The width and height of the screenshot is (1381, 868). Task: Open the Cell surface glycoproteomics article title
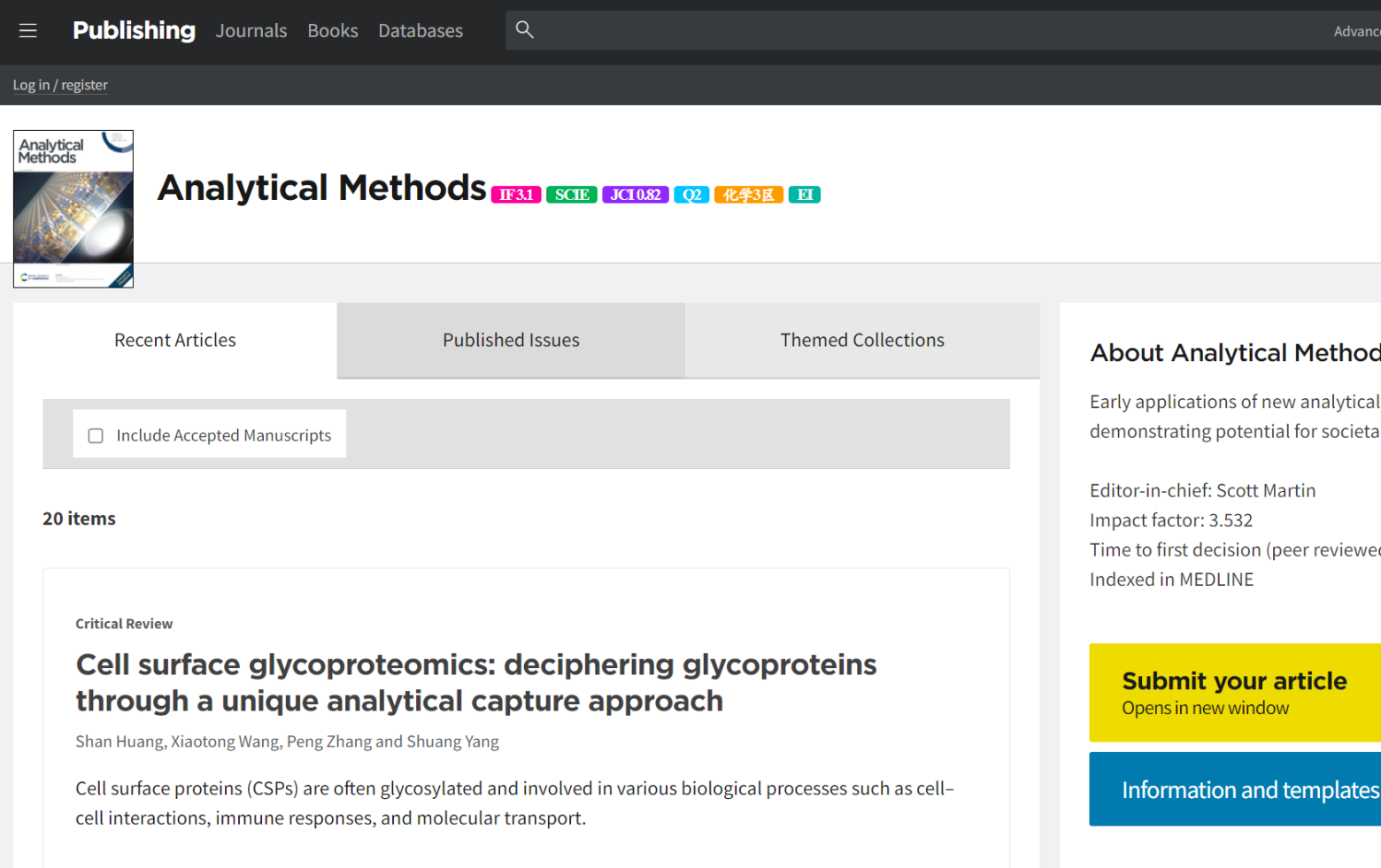click(475, 682)
